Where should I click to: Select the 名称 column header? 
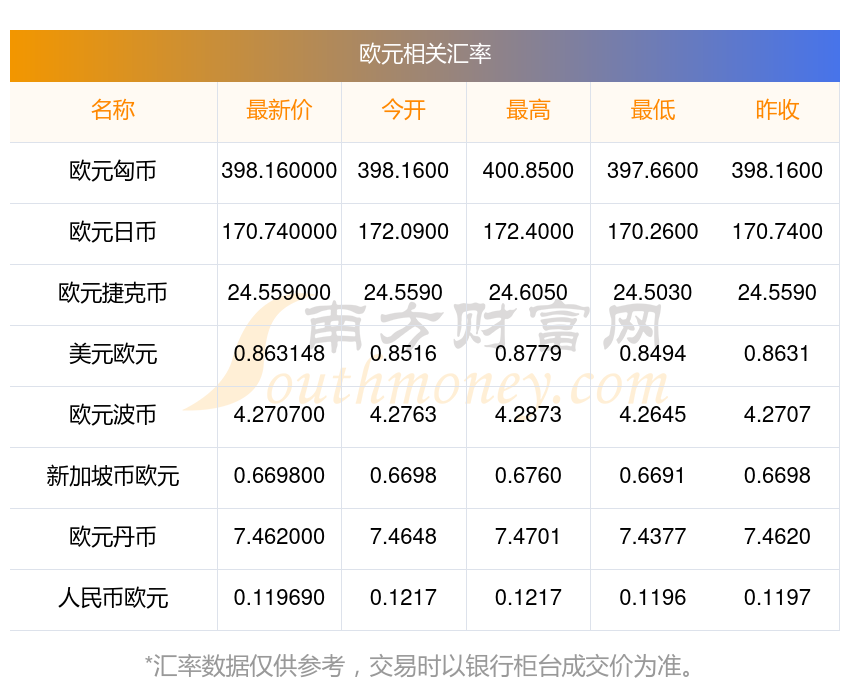[x=113, y=110]
